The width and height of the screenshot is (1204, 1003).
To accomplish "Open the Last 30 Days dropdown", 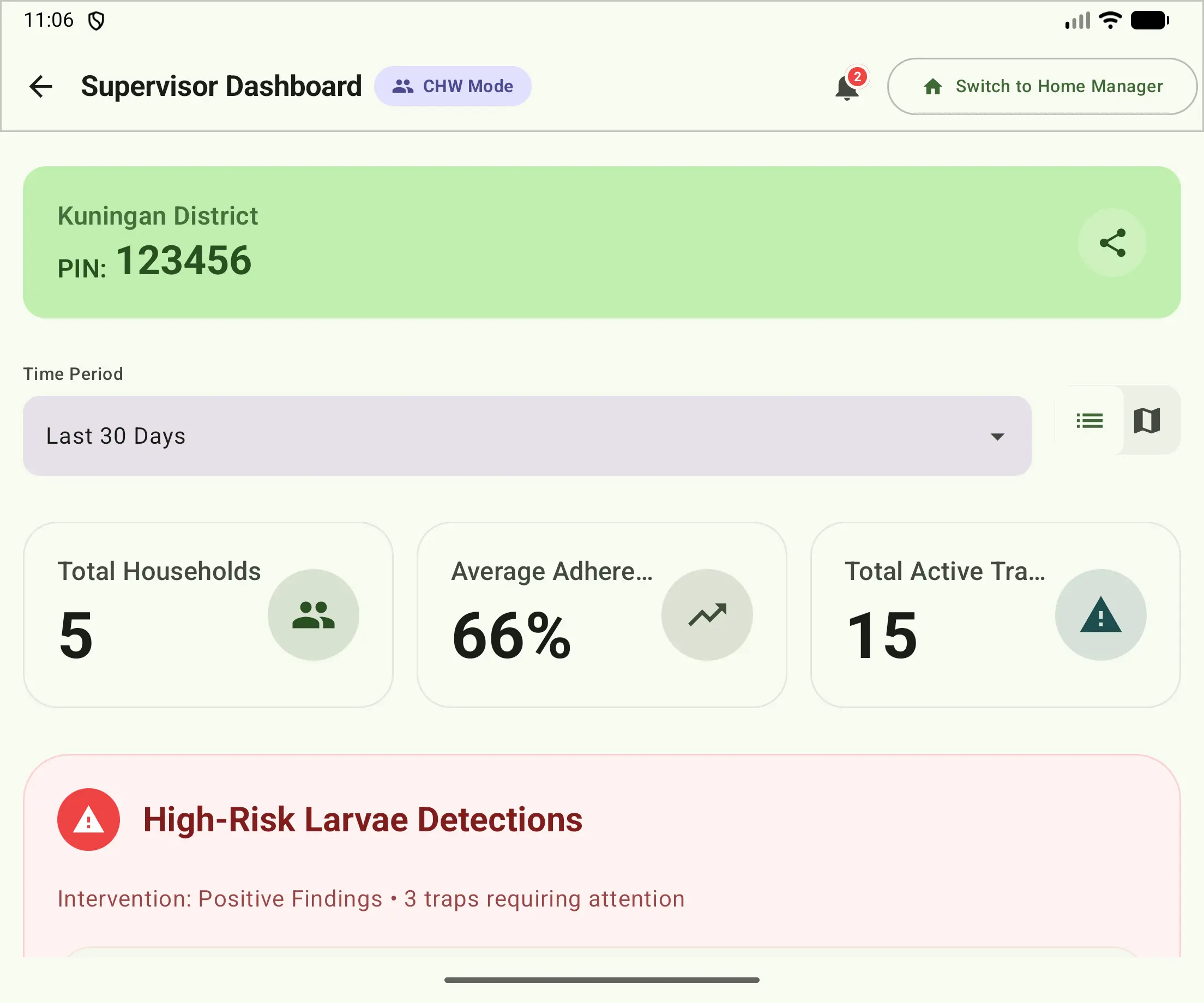I will point(527,436).
